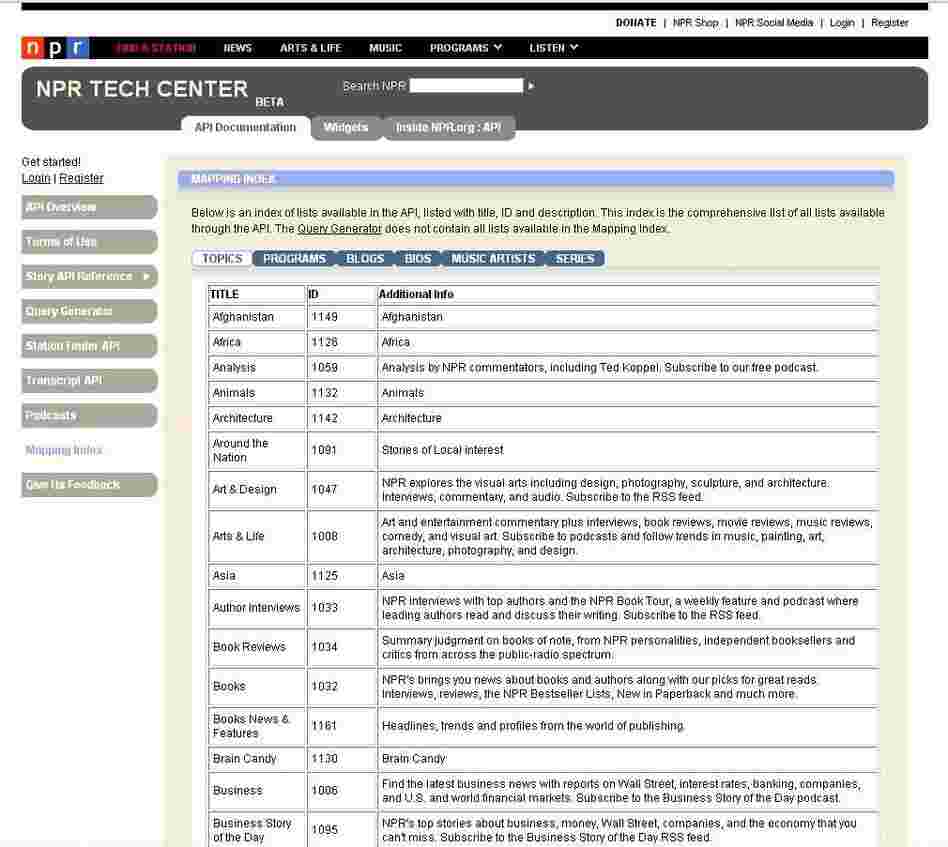Viewport: 948px width, 847px height.
Task: Open the NPR Social Media link
Action: coord(774,23)
